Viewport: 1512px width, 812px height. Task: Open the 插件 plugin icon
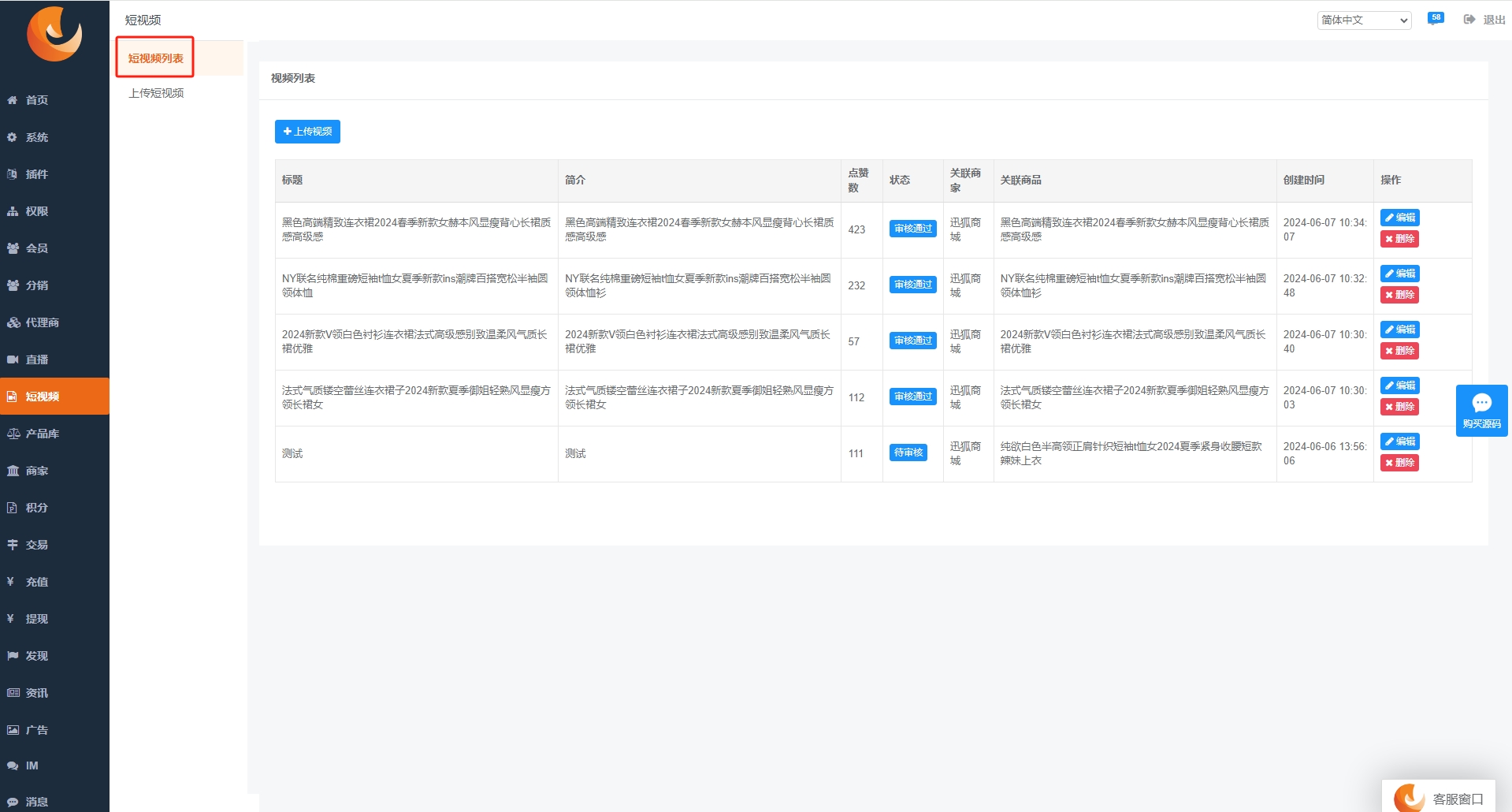tap(13, 174)
